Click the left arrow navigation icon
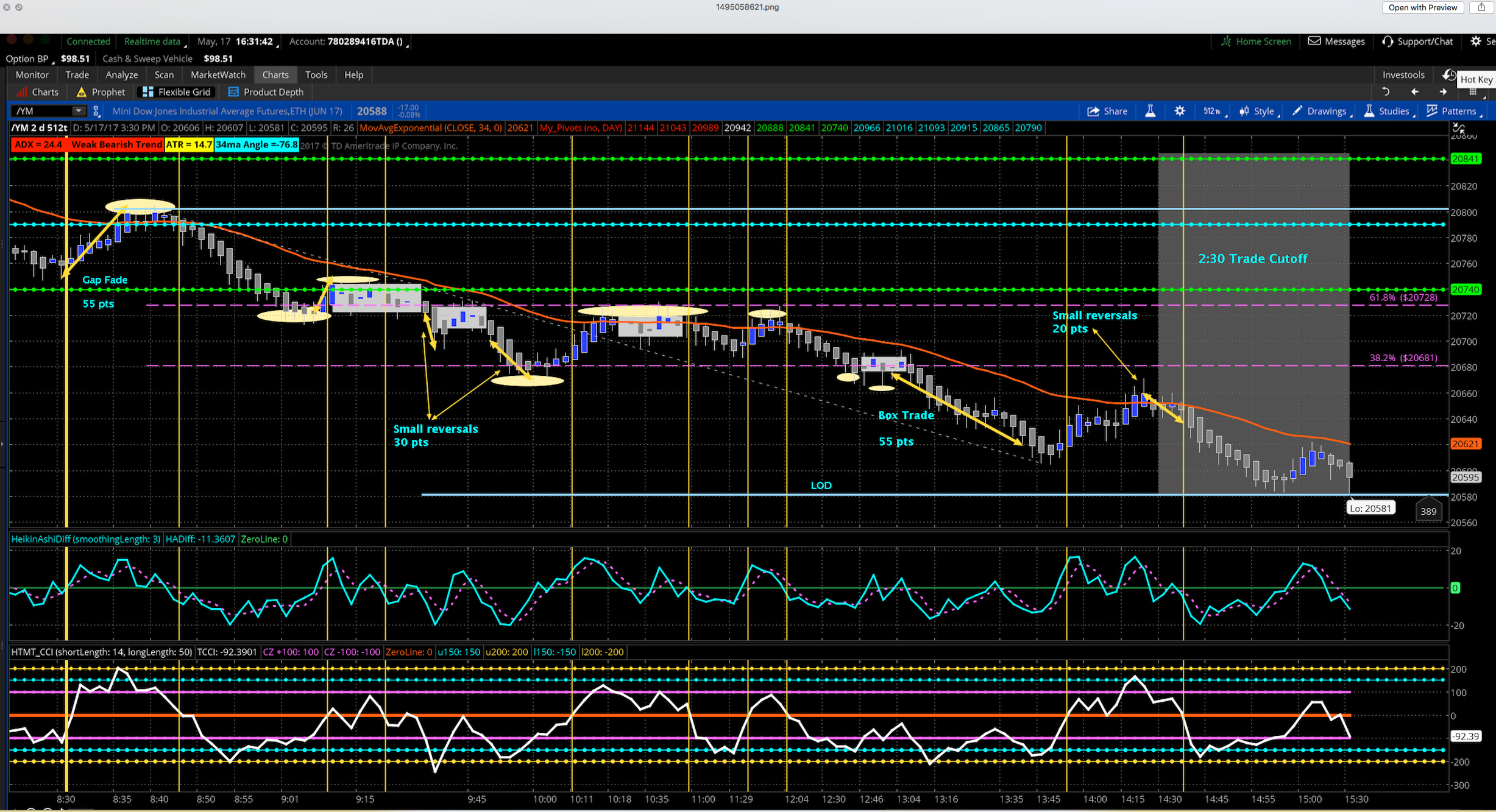Viewport: 1496px width, 812px height. tap(1414, 92)
